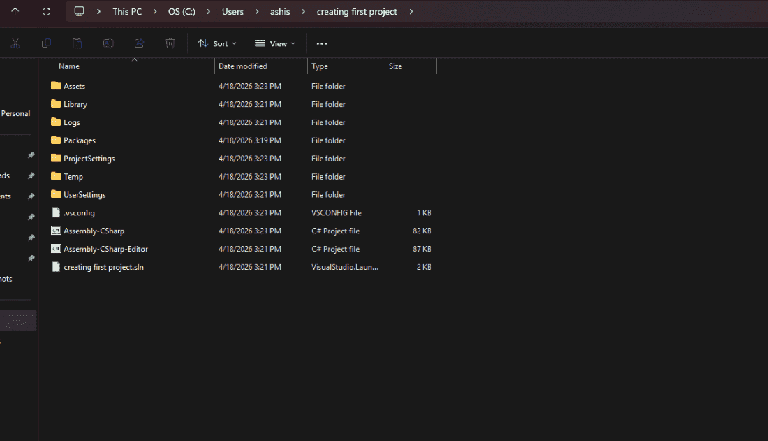The image size is (768, 441).
Task: Open the Sort dropdown
Action: pyautogui.click(x=217, y=44)
